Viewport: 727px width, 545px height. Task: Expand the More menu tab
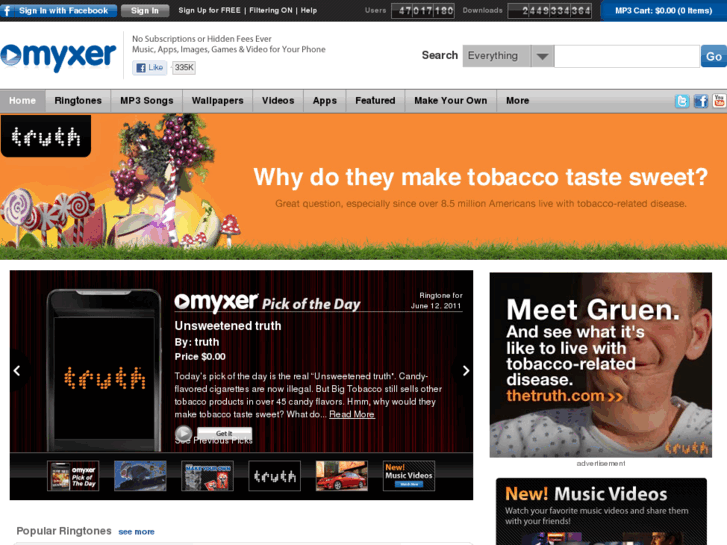(517, 101)
